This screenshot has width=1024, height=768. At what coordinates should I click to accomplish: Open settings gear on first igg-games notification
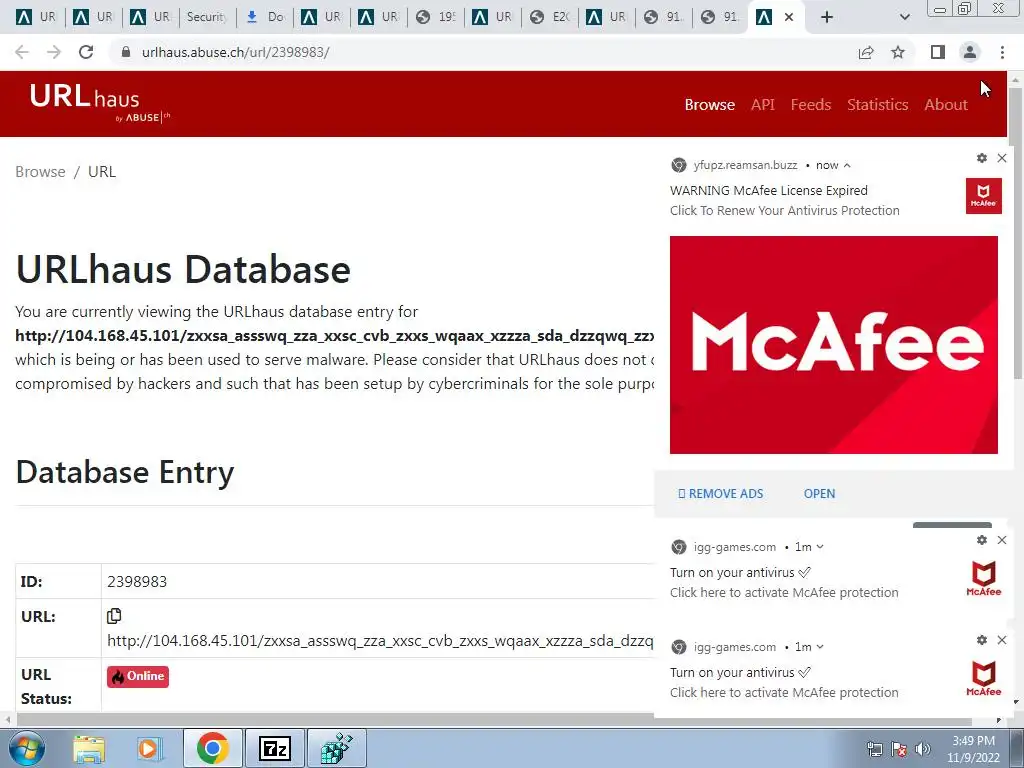coord(982,540)
